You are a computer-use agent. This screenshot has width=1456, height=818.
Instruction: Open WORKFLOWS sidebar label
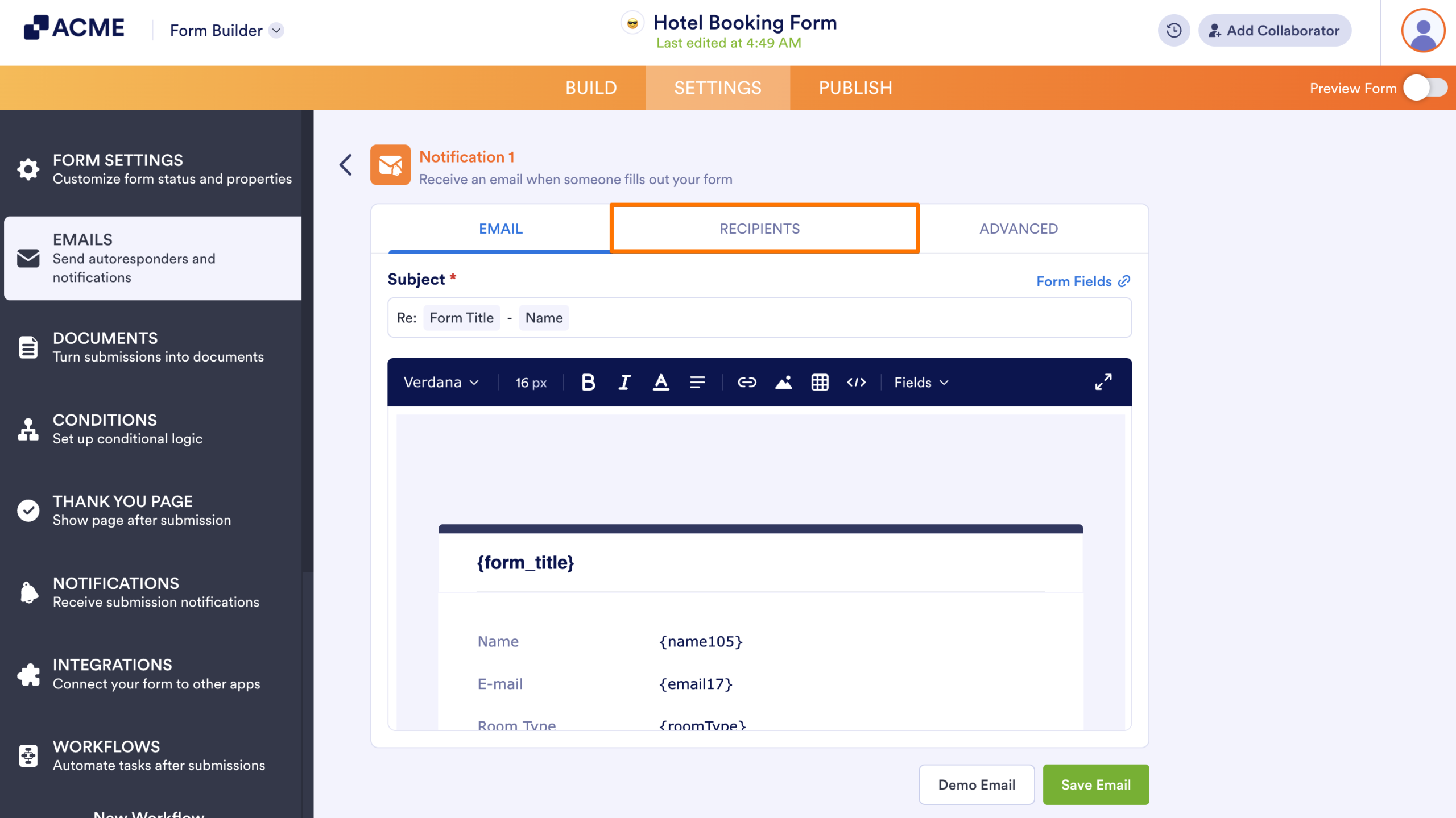[x=106, y=746]
